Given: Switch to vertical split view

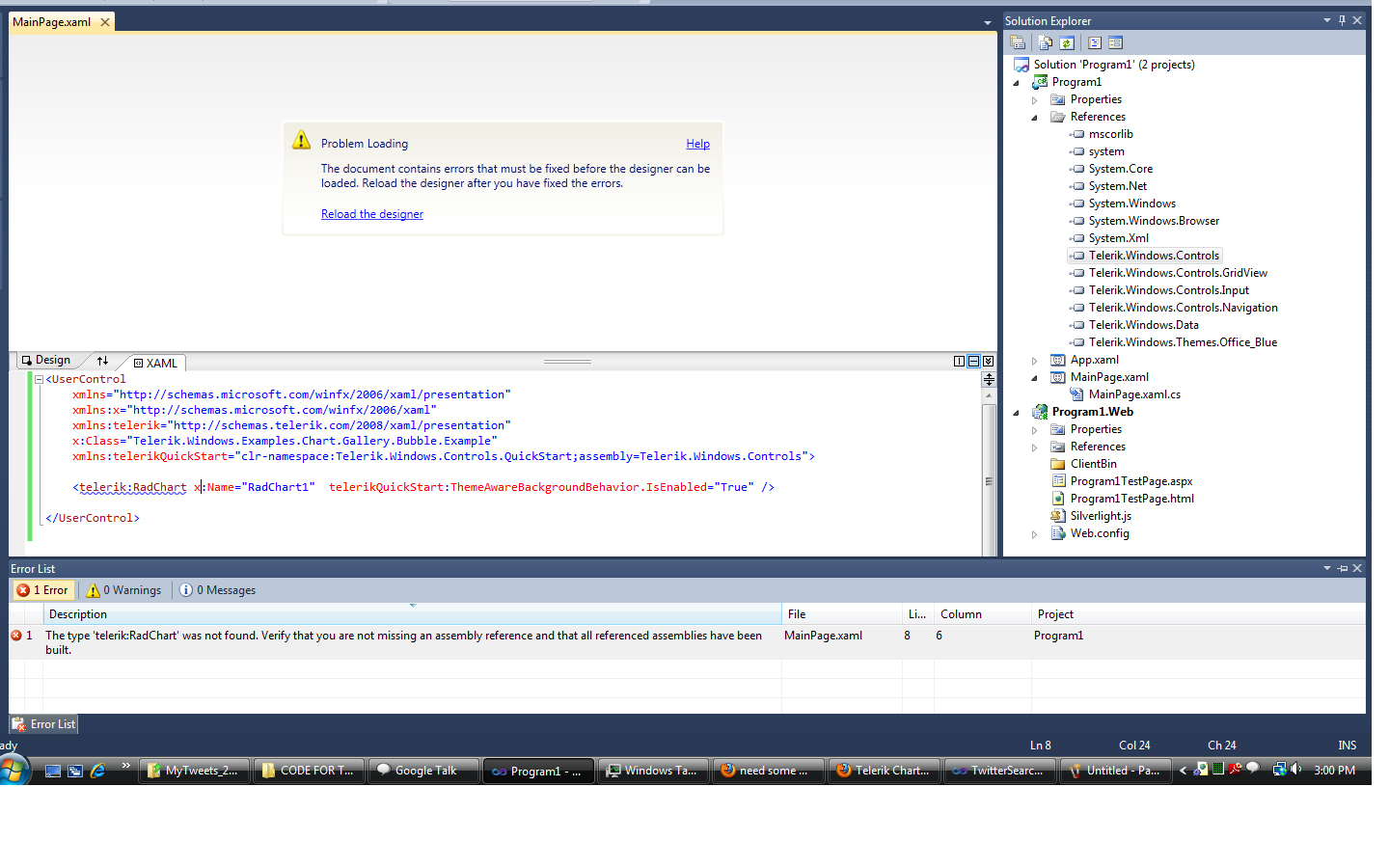Looking at the screenshot, I should (959, 362).
